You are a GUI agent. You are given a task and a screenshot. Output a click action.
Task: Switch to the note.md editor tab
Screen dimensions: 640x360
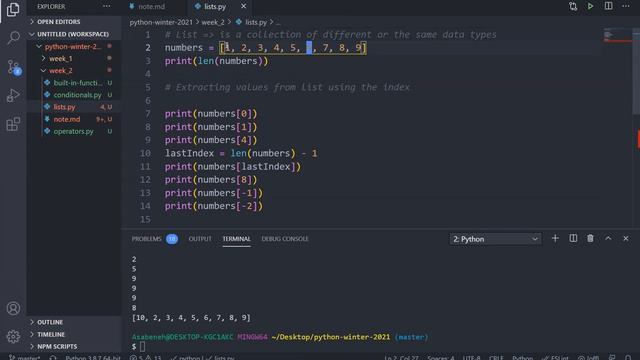point(151,7)
